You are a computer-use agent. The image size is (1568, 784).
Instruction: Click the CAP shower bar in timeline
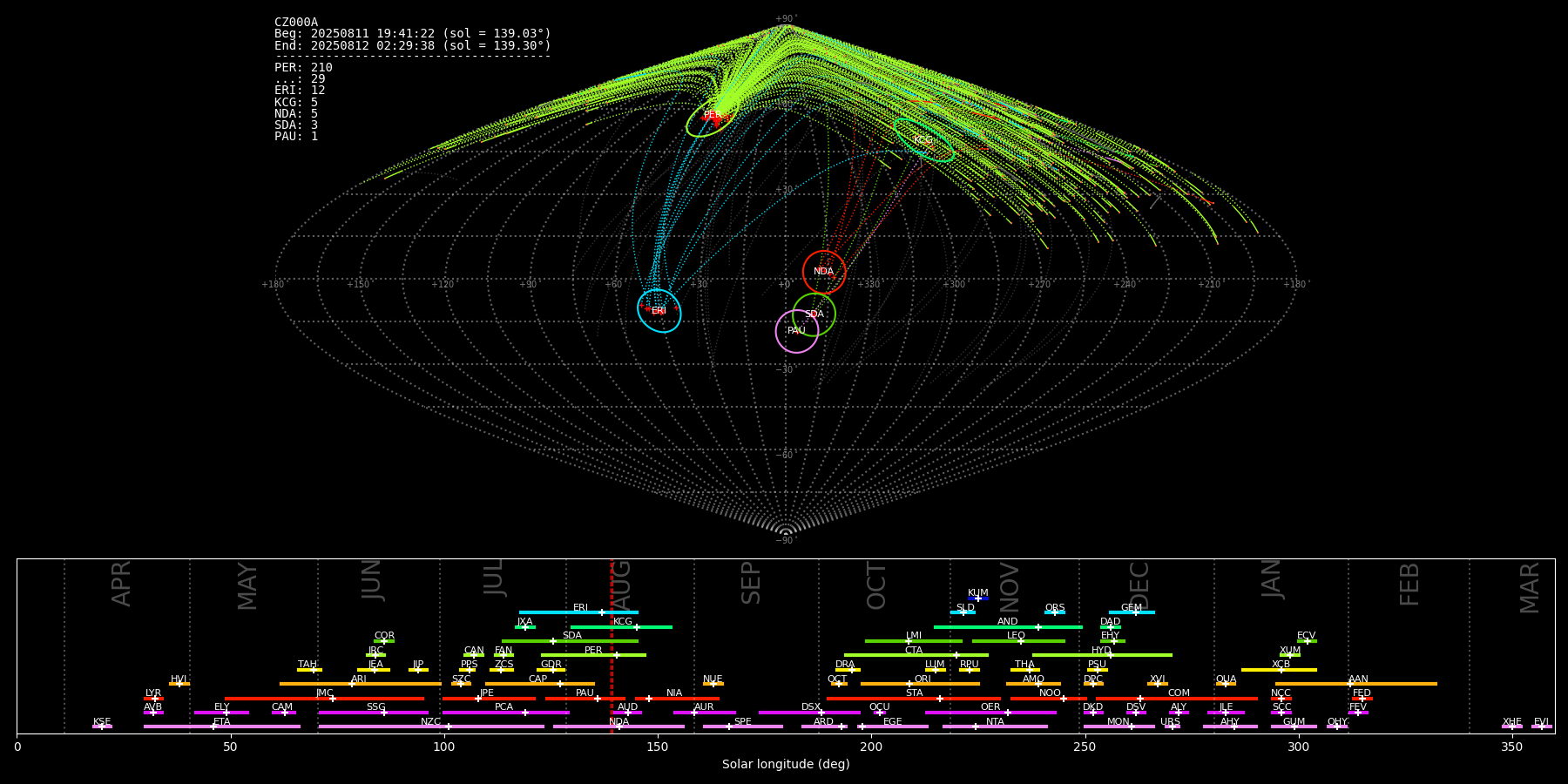pos(539,684)
